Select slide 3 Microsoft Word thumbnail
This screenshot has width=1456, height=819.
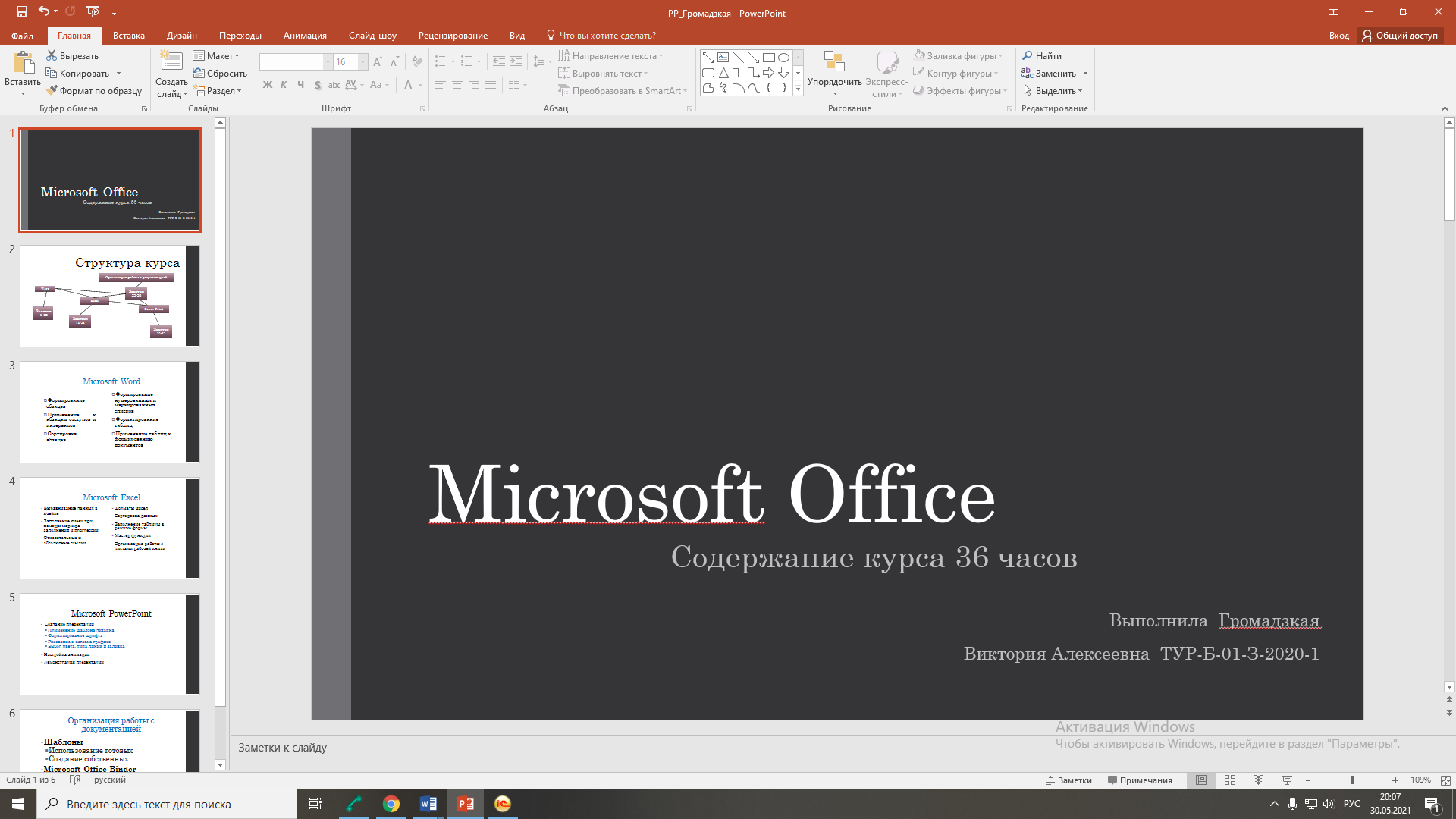[x=109, y=412]
